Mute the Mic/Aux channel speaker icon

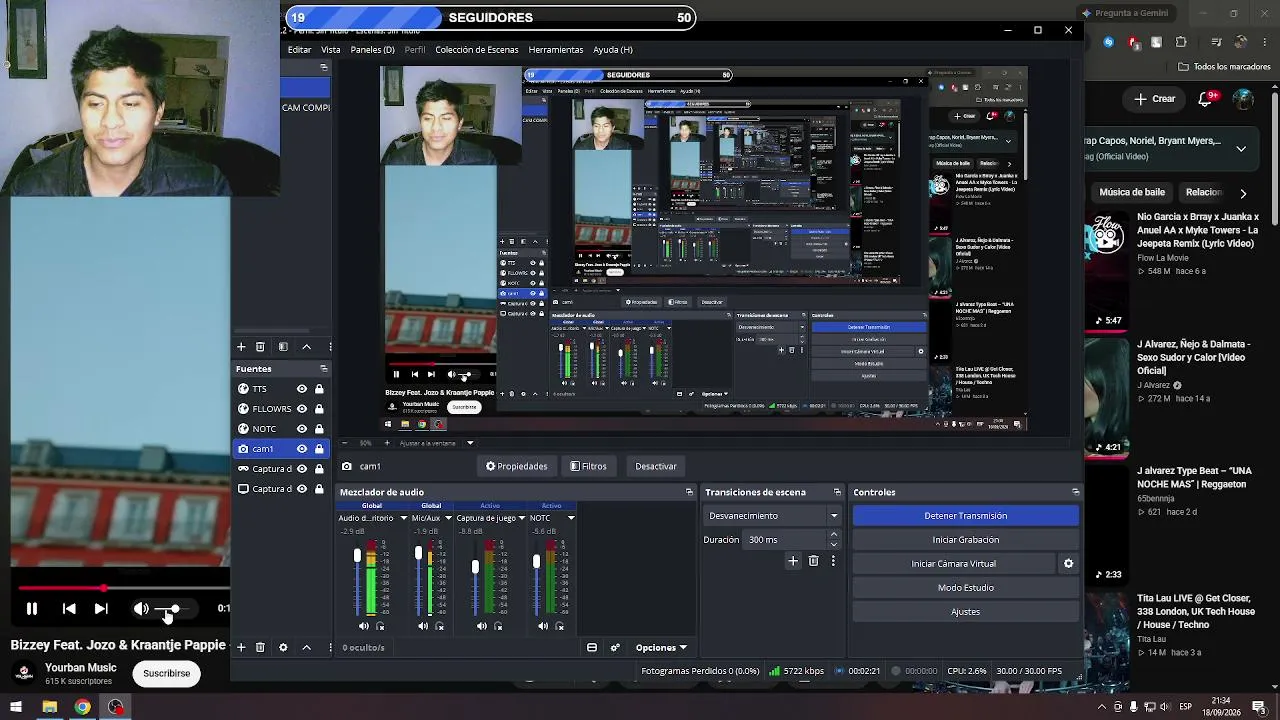click(423, 626)
